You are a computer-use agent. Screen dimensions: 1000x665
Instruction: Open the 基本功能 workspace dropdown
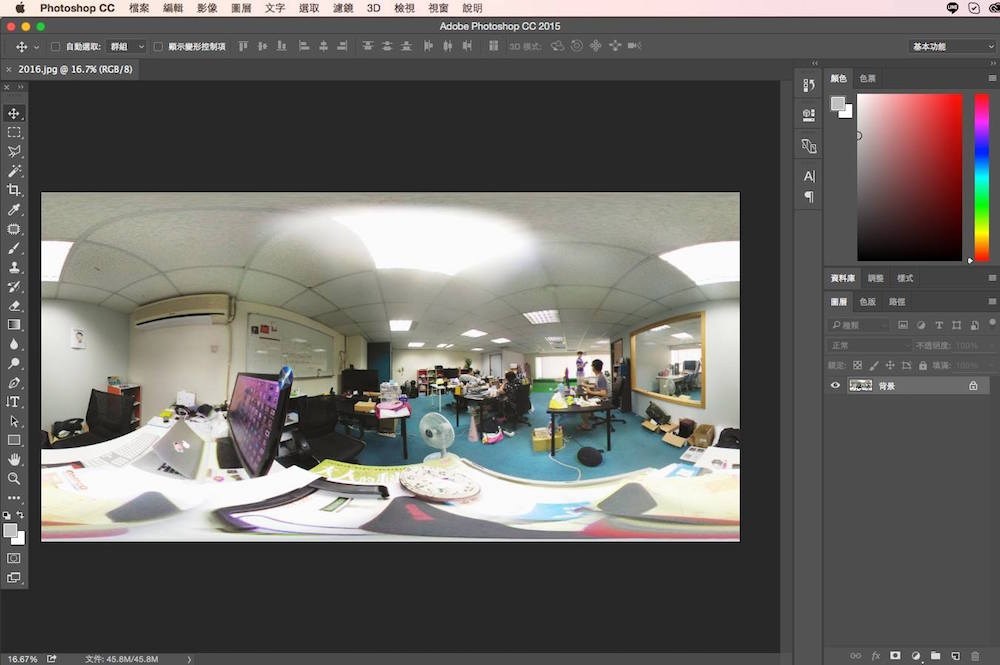coord(951,47)
